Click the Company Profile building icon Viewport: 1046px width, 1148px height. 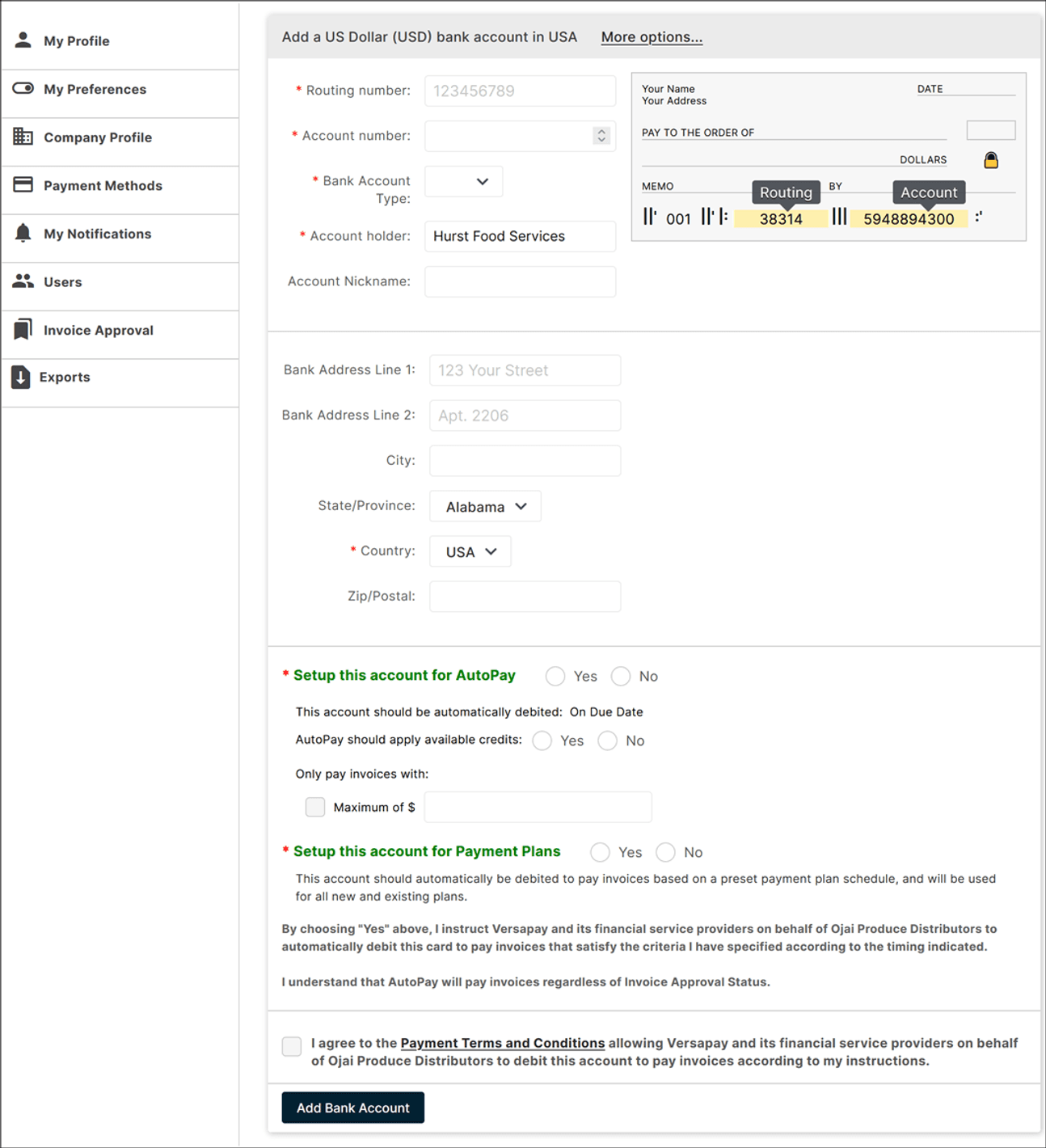click(23, 137)
